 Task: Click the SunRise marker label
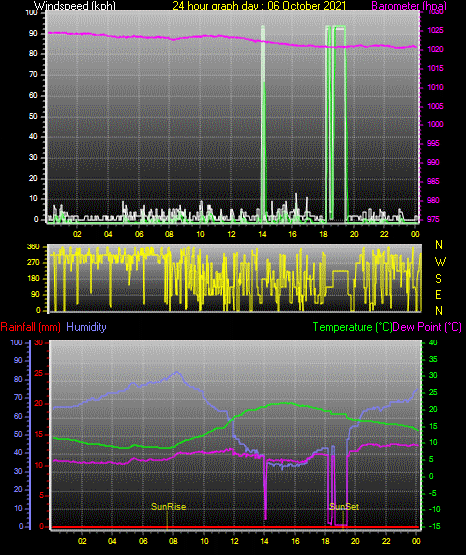coord(168,507)
